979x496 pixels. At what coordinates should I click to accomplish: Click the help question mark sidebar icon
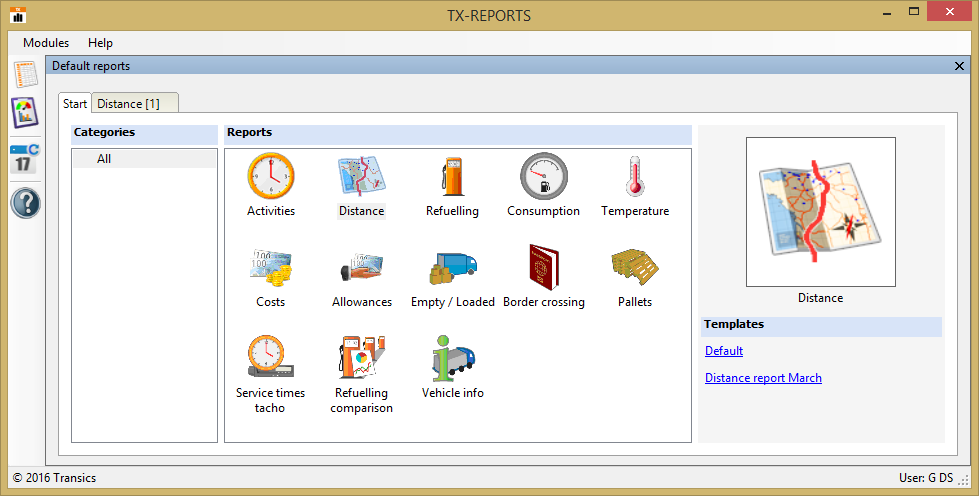(x=25, y=203)
